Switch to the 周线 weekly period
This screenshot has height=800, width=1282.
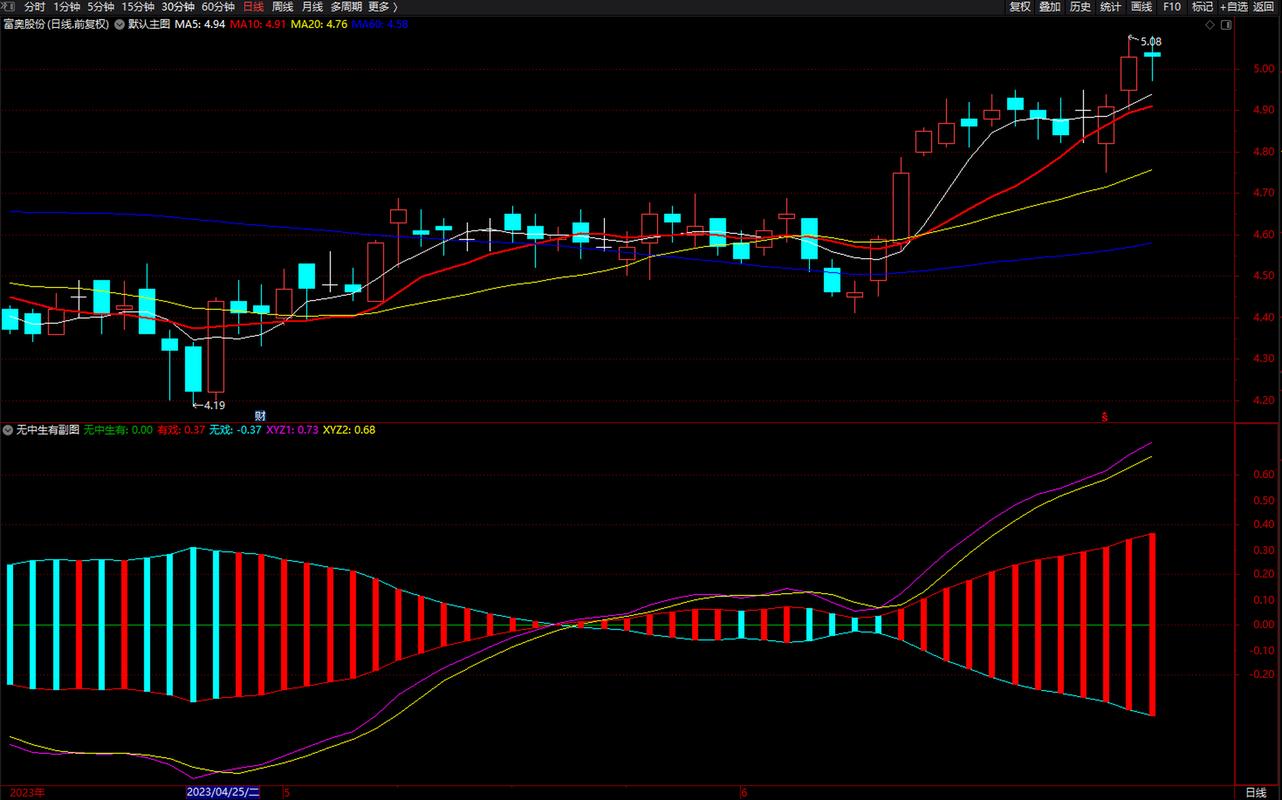(282, 7)
